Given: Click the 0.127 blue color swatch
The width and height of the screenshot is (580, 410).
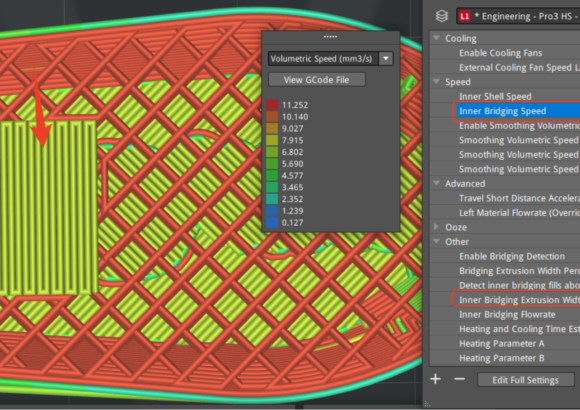Looking at the screenshot, I should click(x=272, y=222).
